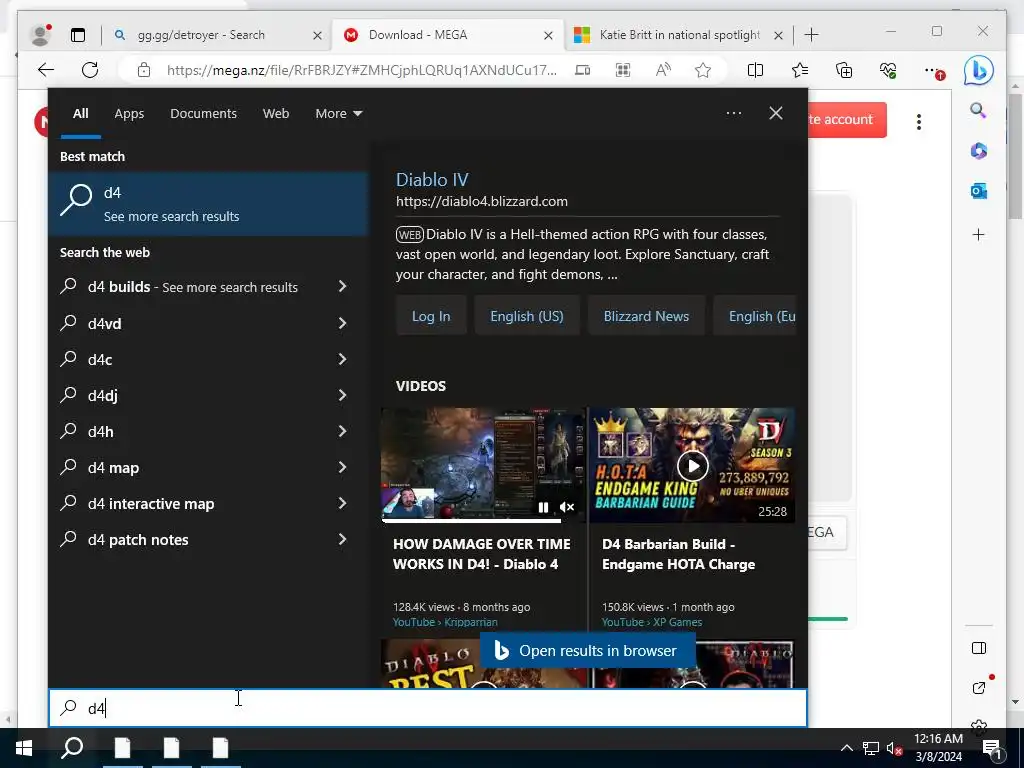The image size is (1024, 768).
Task: Open the MEGA page vertical dots menu
Action: click(919, 122)
